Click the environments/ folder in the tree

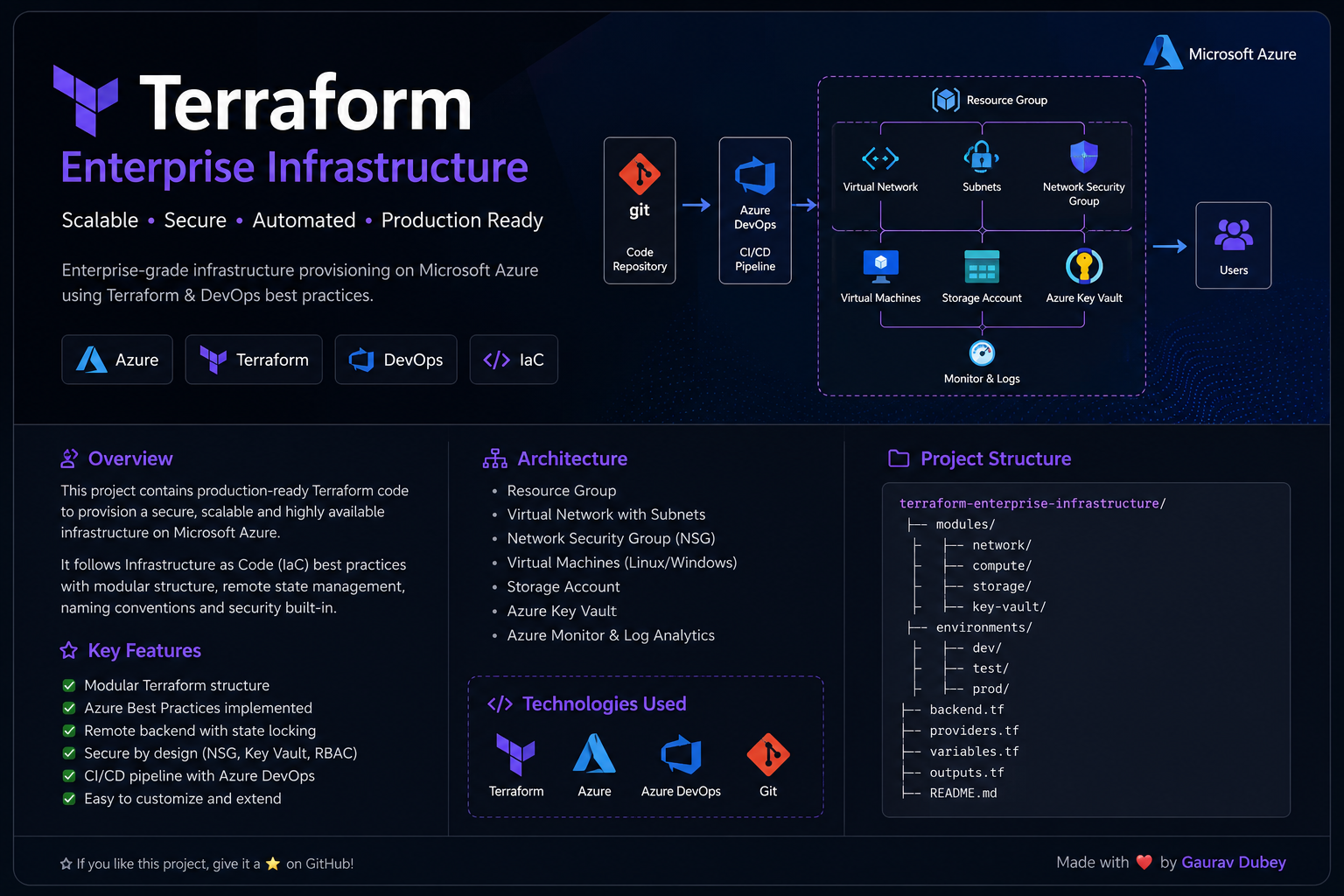pos(983,627)
